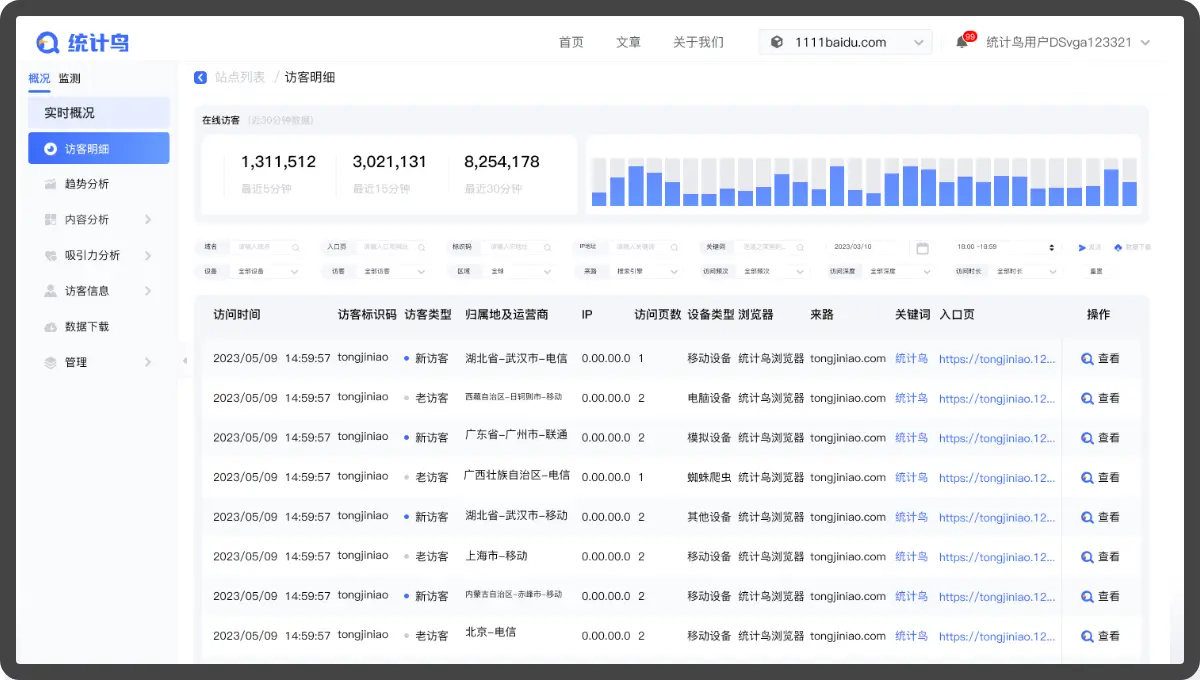Open the first row's 入口页 URL link
This screenshot has width=1200, height=680.
(996, 358)
